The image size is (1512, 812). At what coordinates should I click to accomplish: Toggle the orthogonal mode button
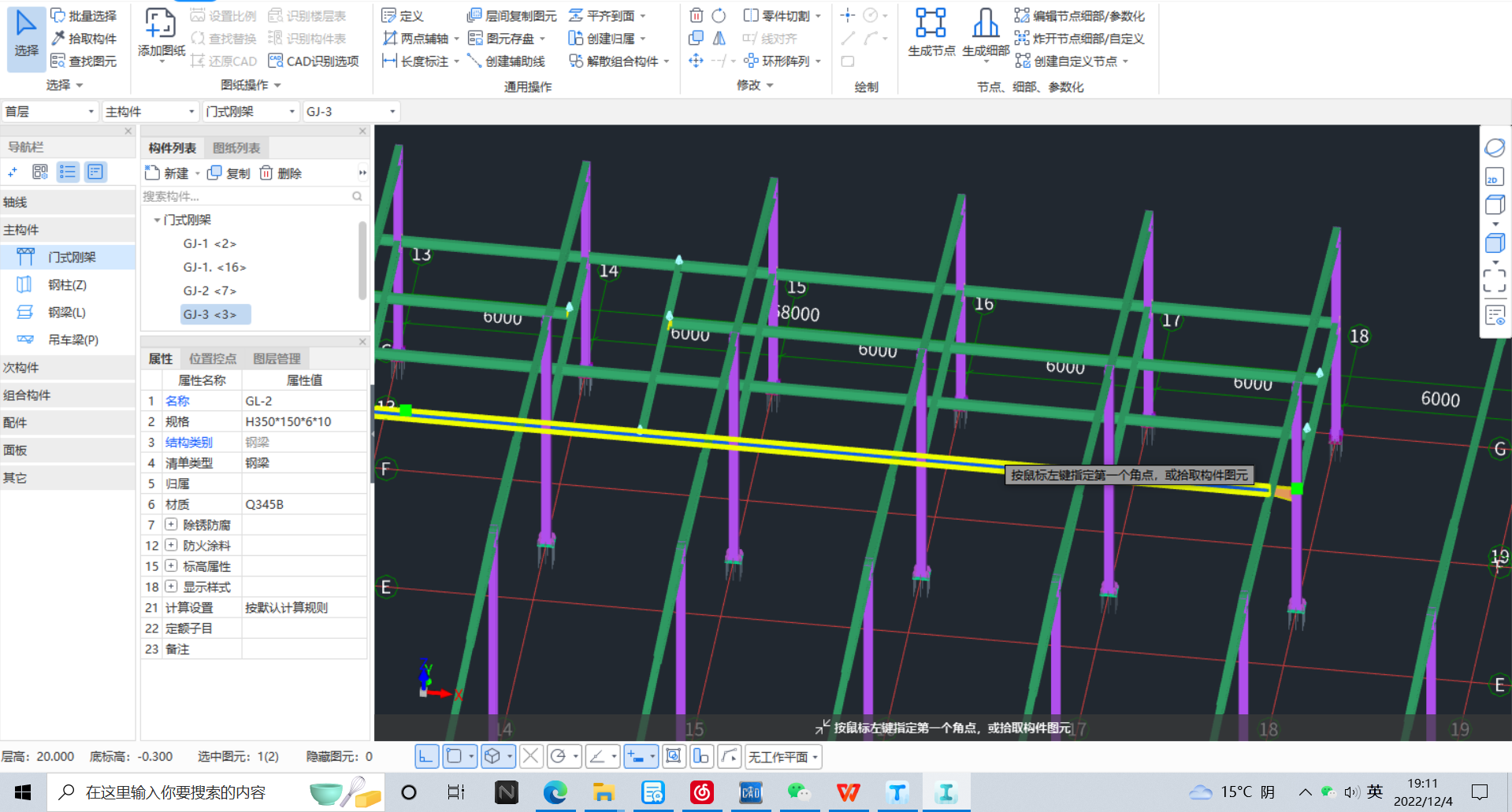tap(426, 757)
